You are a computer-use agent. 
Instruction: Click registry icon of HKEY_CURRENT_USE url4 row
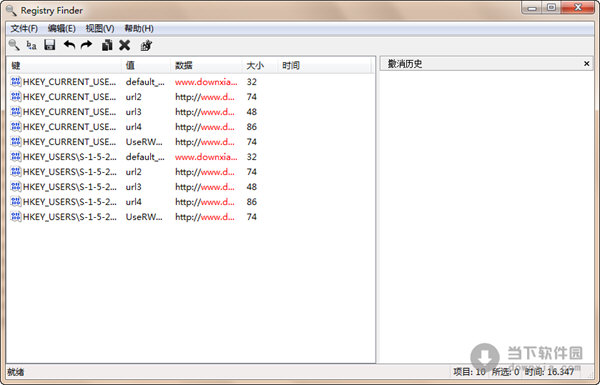click(x=16, y=126)
